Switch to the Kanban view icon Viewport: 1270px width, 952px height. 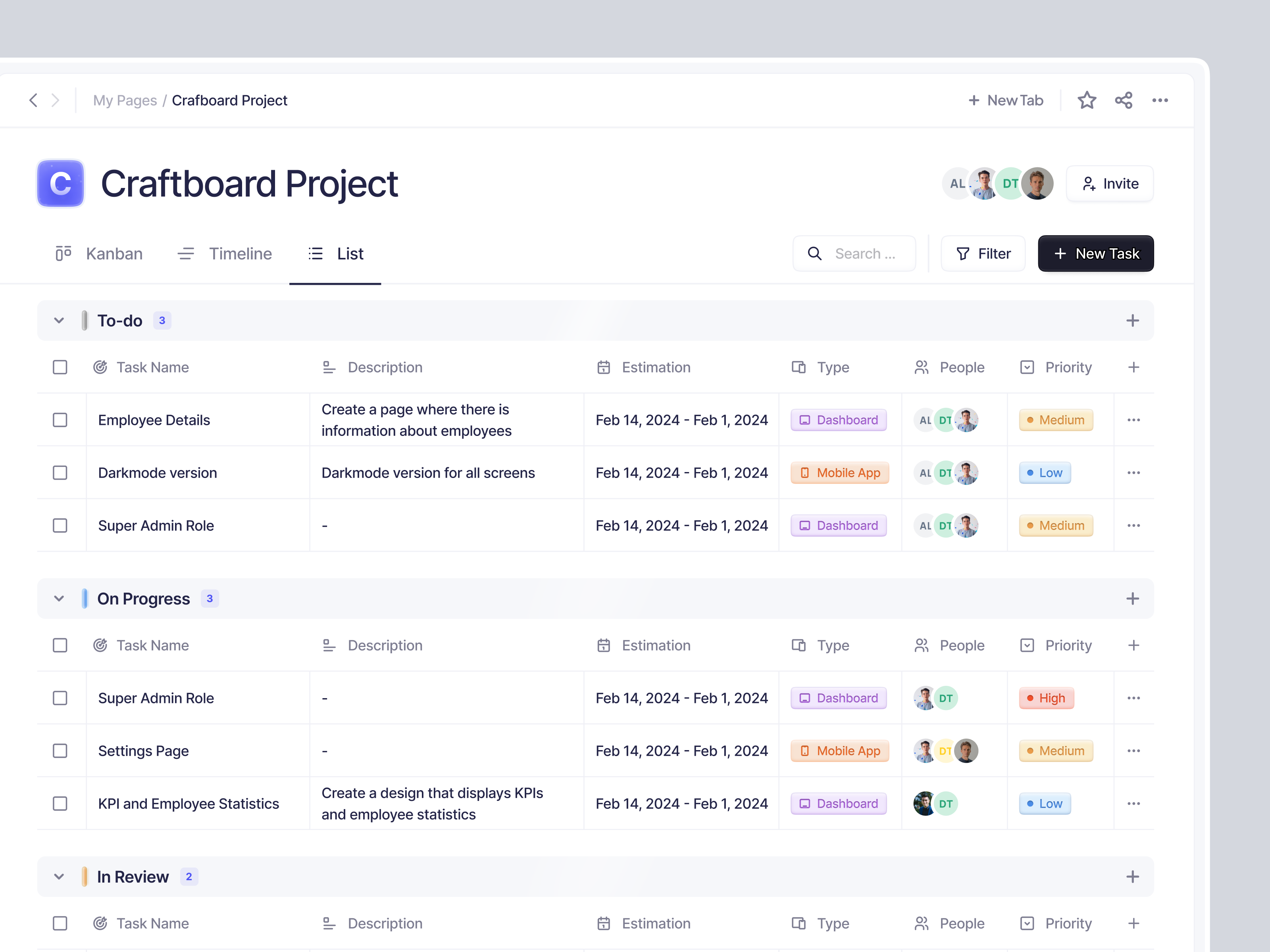pos(63,253)
